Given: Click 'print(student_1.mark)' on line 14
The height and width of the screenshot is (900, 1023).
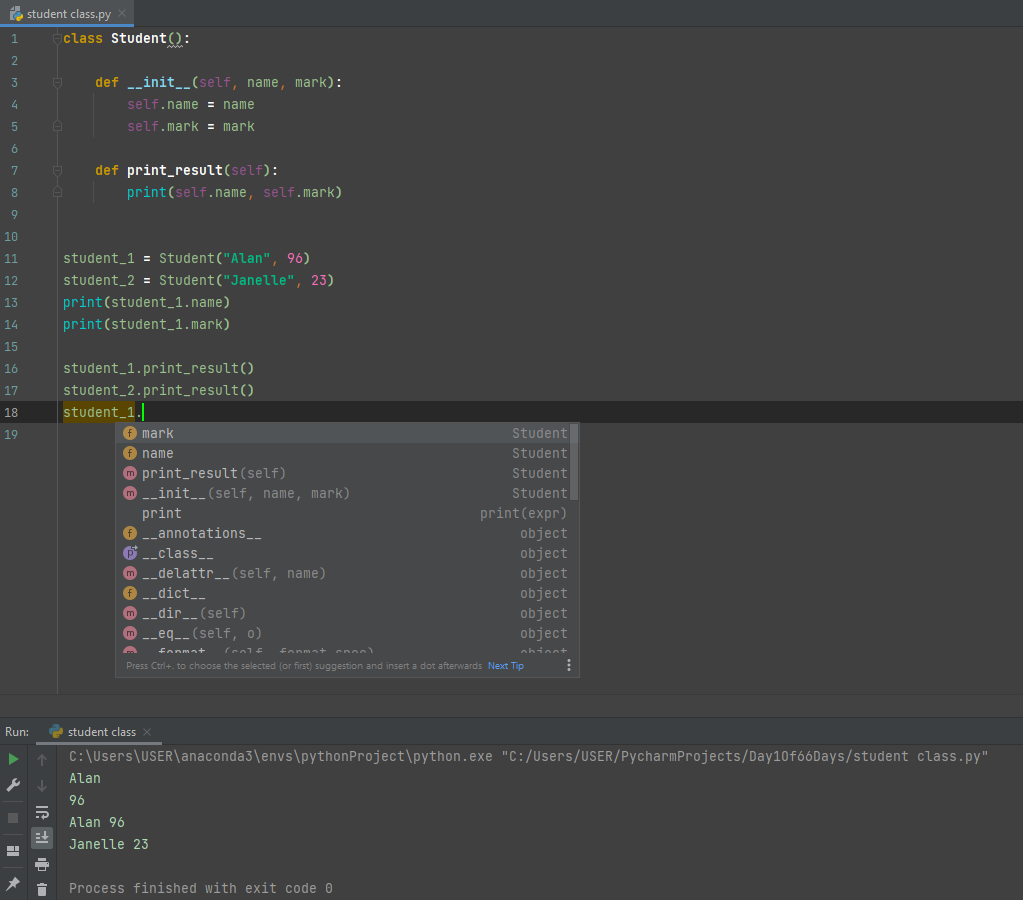Looking at the screenshot, I should (x=147, y=324).
